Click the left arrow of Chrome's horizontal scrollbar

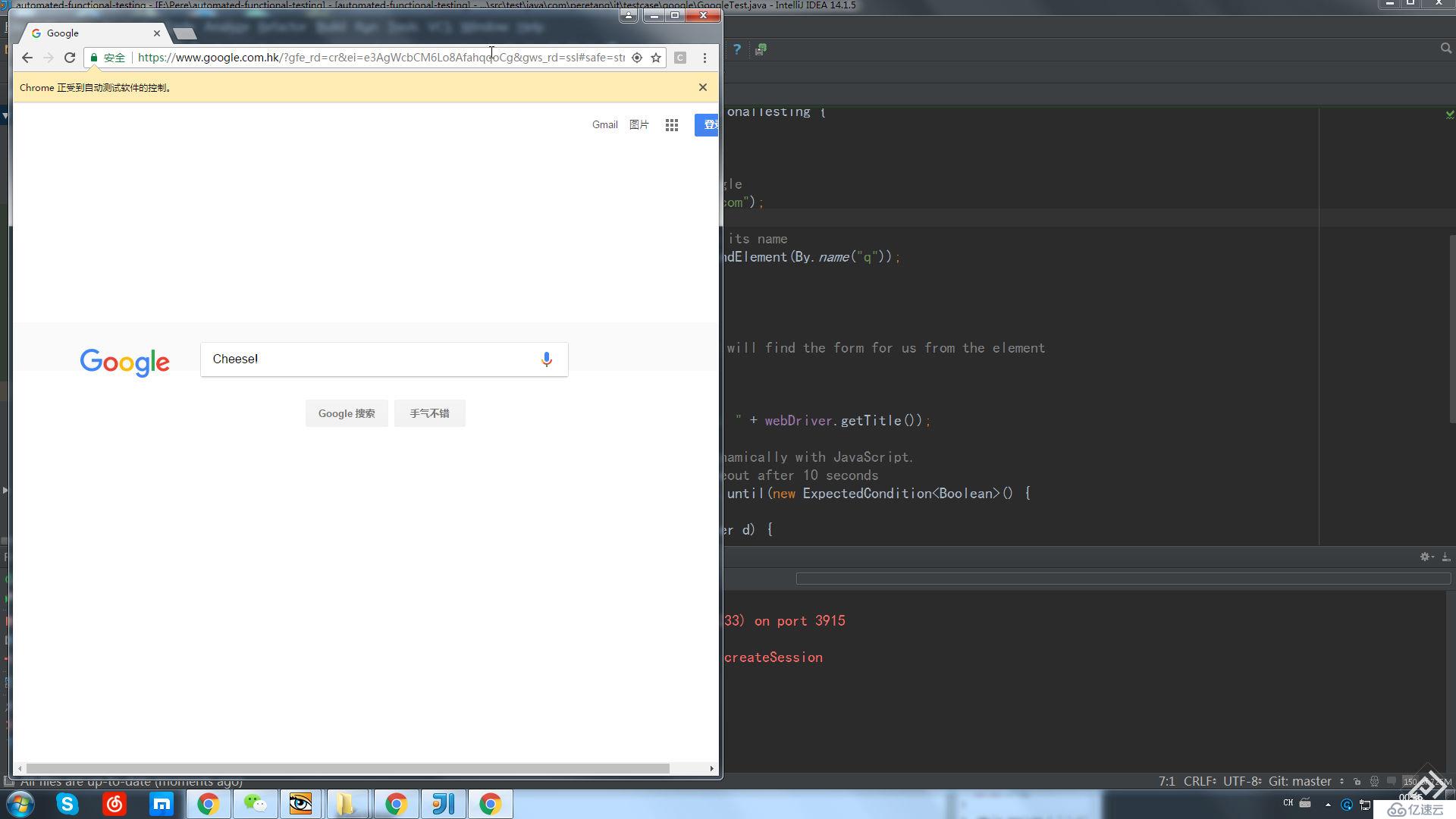point(20,768)
